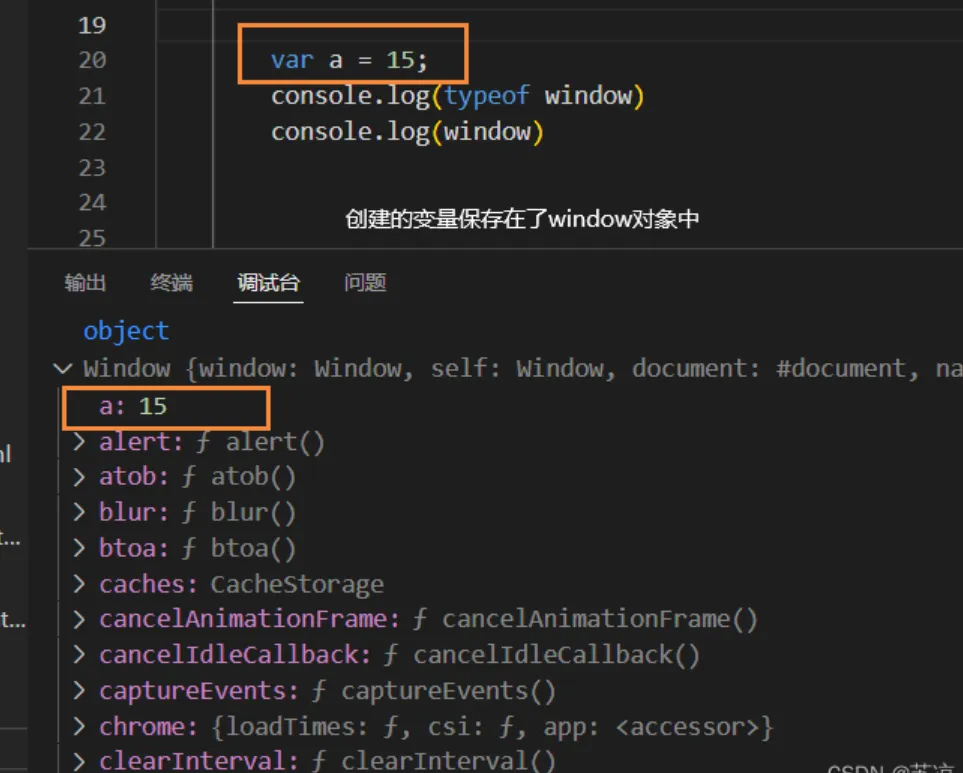Viewport: 963px width, 773px height.
Task: Click the console.log(typeof window) code line
Action: tap(458, 96)
